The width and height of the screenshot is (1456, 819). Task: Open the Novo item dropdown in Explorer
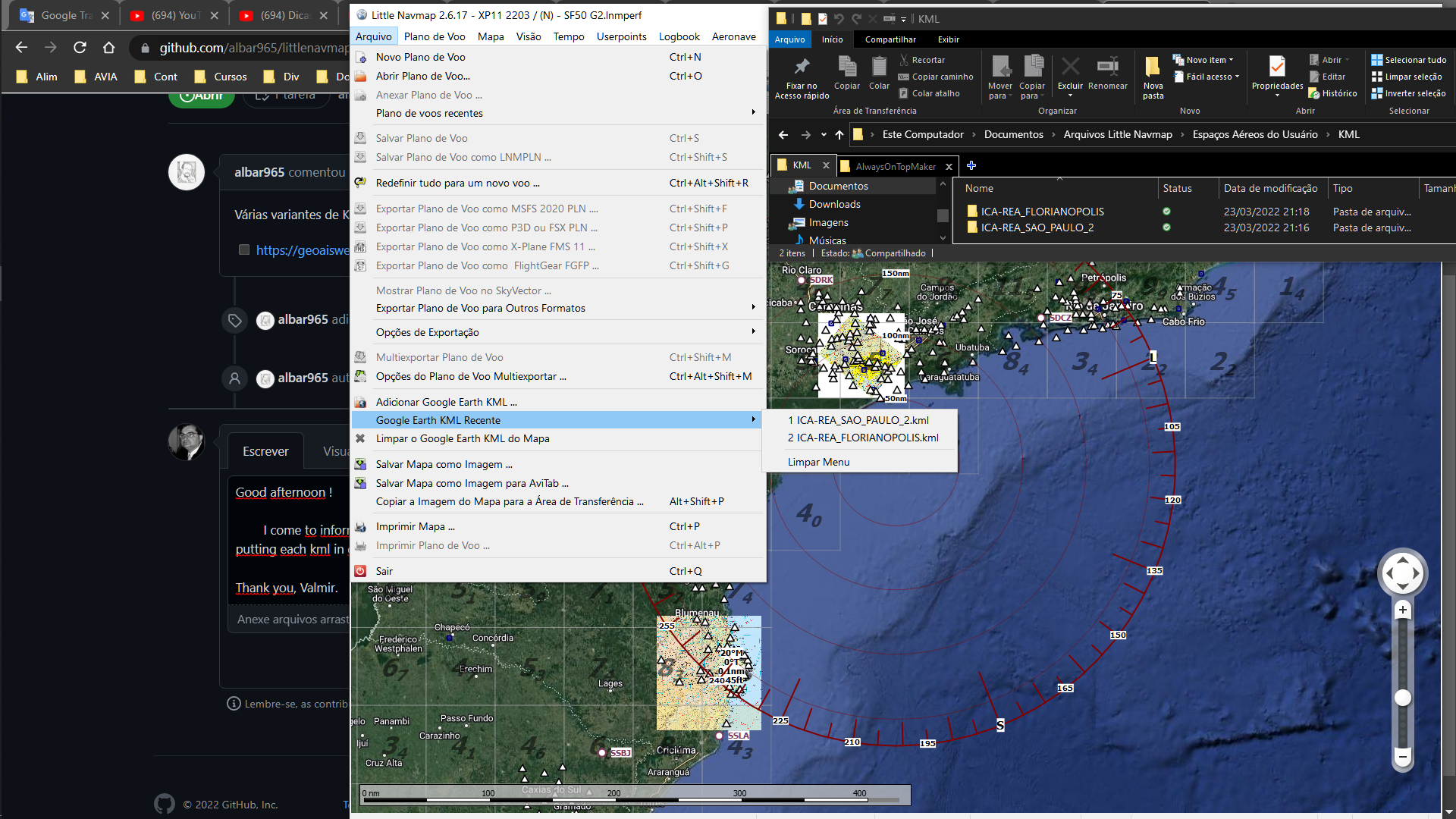click(1203, 60)
